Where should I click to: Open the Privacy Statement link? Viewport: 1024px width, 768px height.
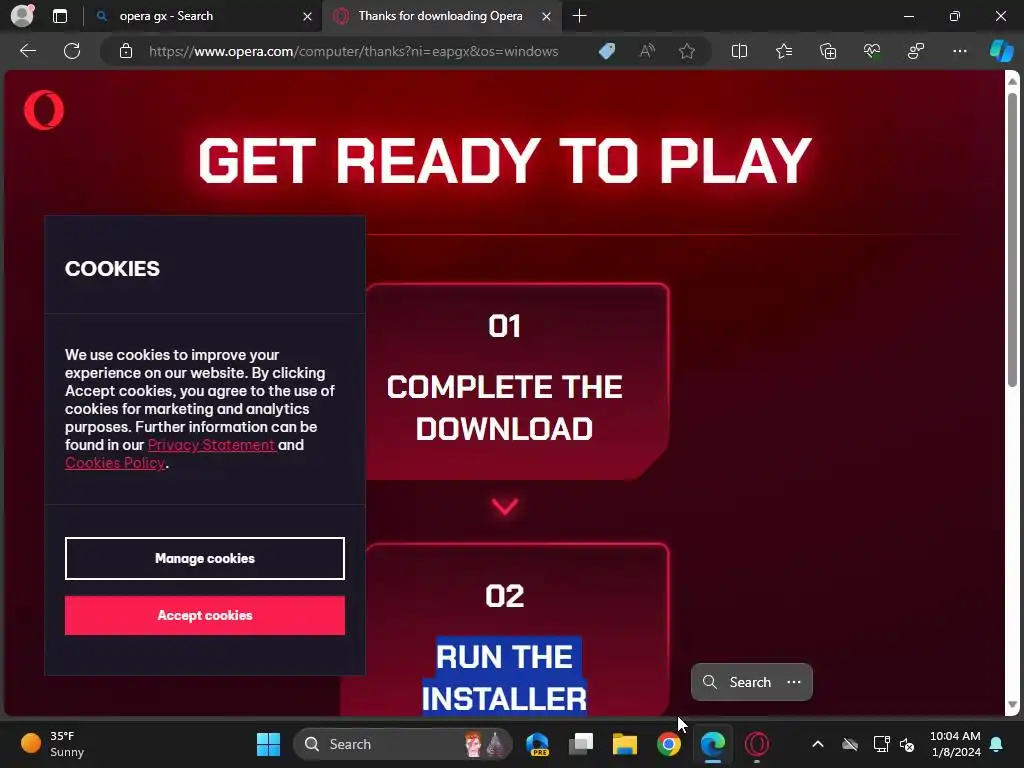211,445
